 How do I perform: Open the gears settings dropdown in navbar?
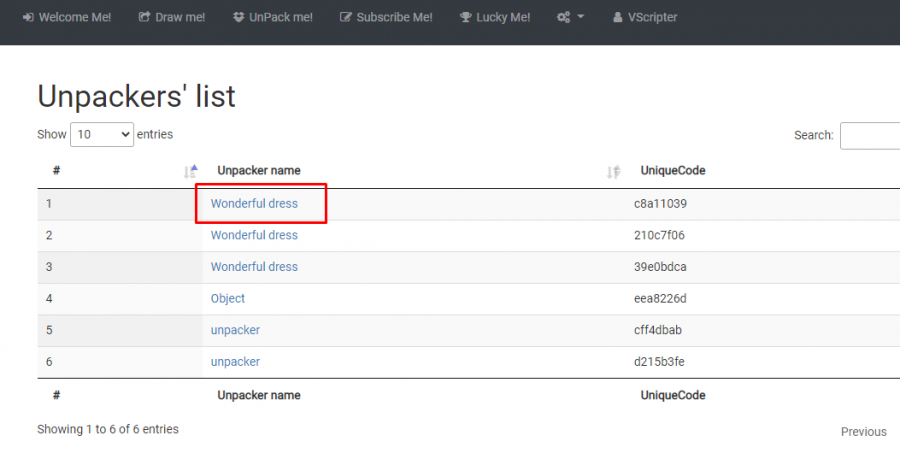pyautogui.click(x=570, y=17)
